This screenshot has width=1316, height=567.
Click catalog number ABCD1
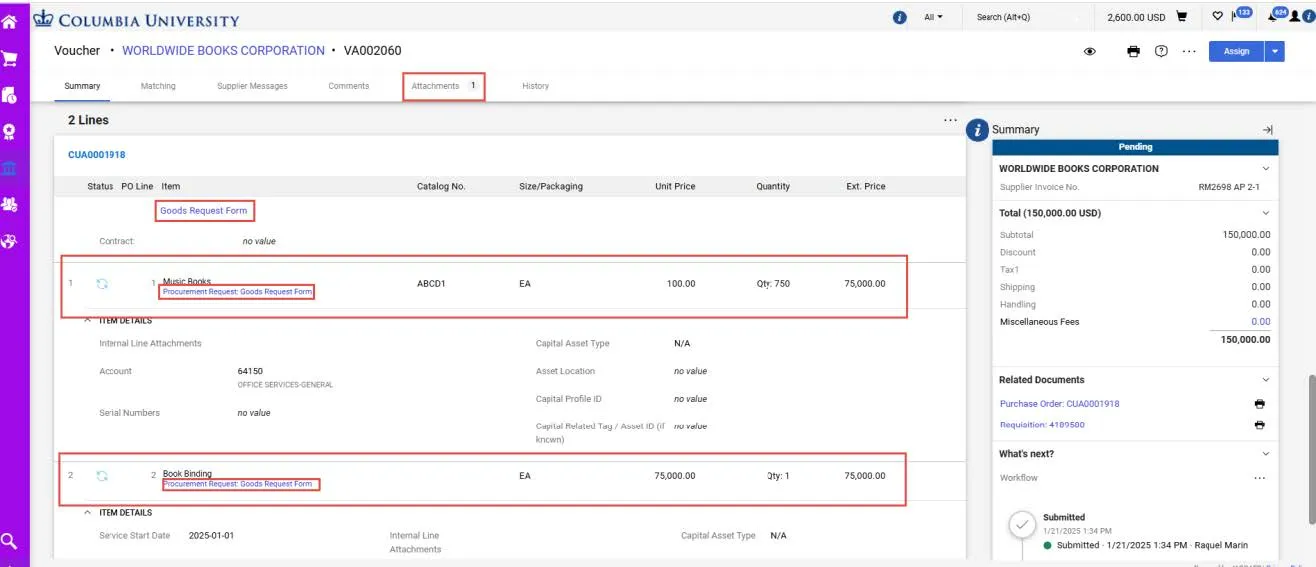tap(431, 284)
